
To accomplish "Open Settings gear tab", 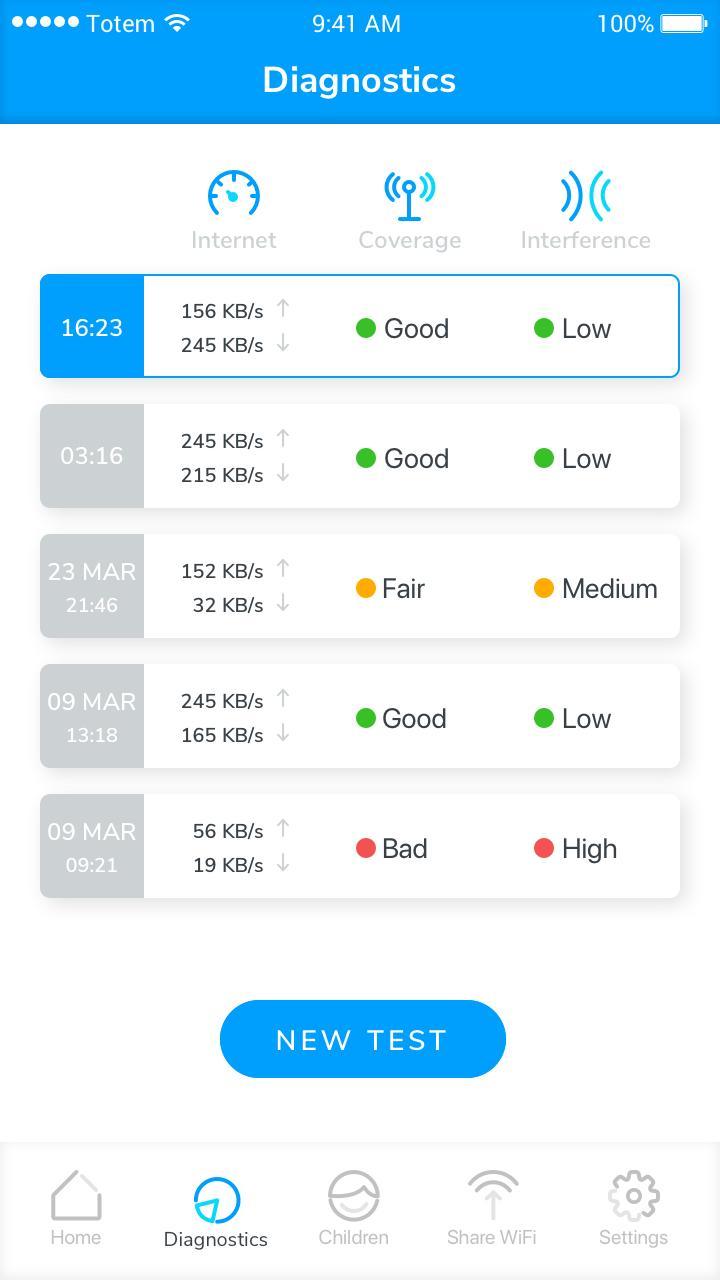I will click(x=633, y=1208).
